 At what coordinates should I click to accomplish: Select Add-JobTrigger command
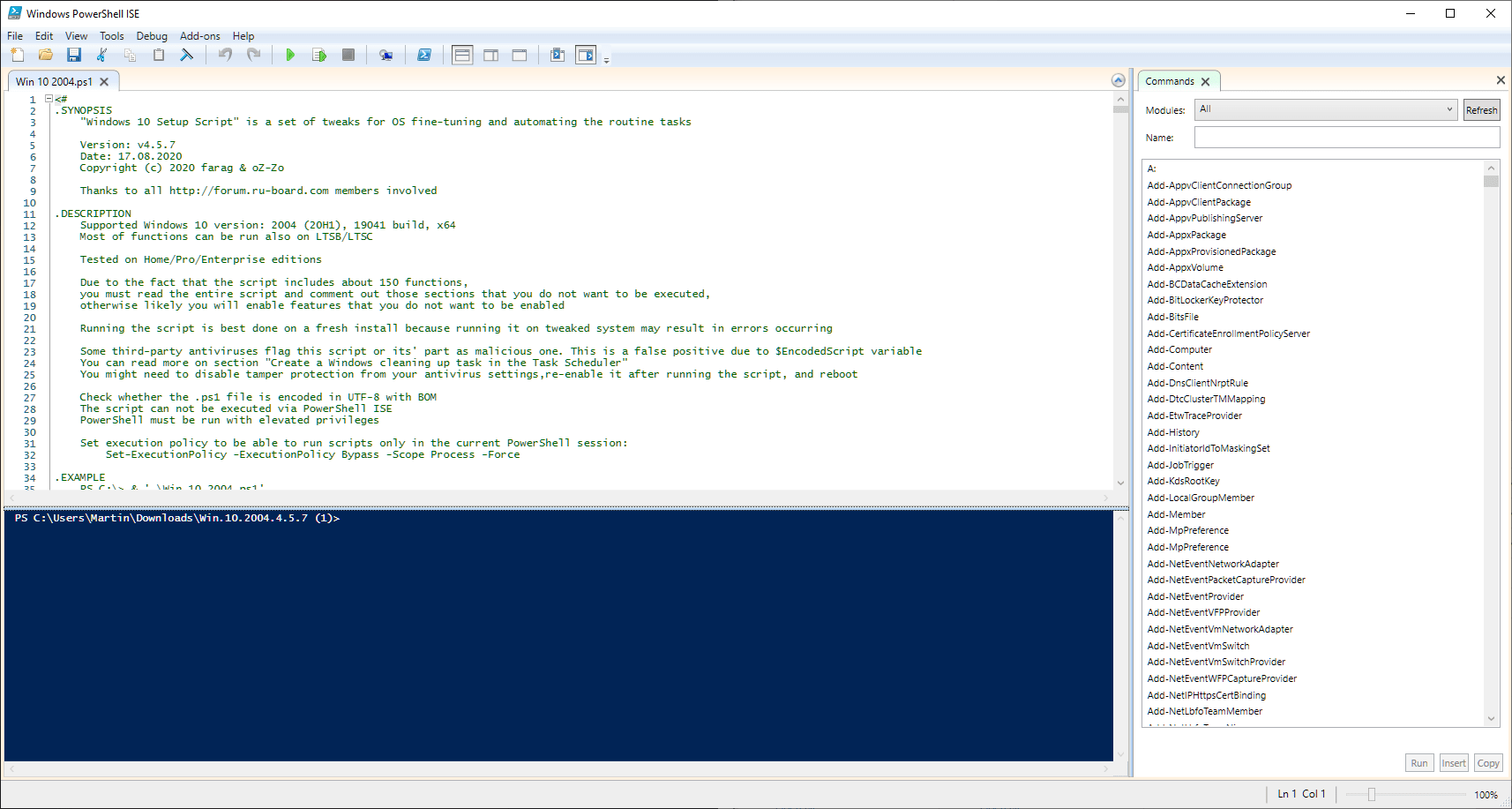click(x=1180, y=465)
